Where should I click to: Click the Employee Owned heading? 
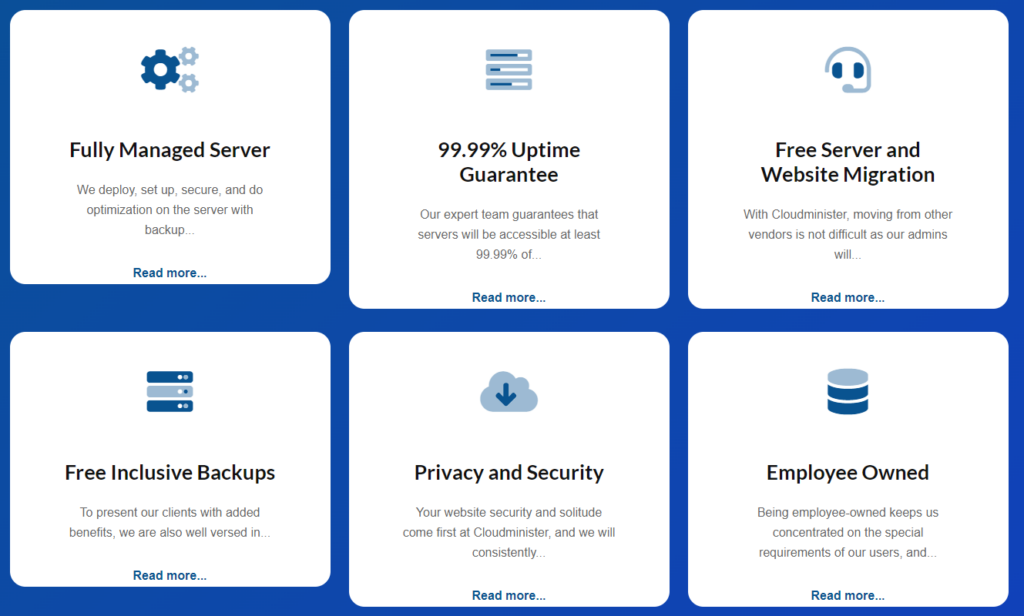tap(848, 472)
